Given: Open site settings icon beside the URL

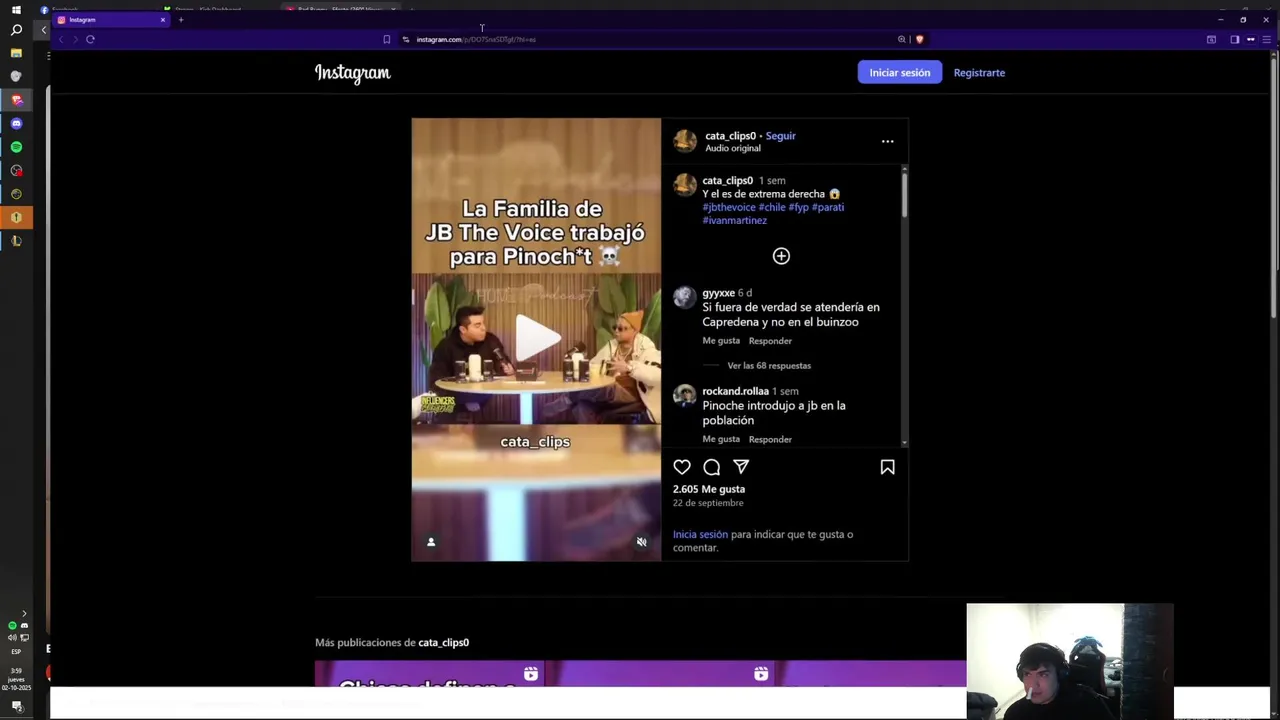Looking at the screenshot, I should point(406,39).
